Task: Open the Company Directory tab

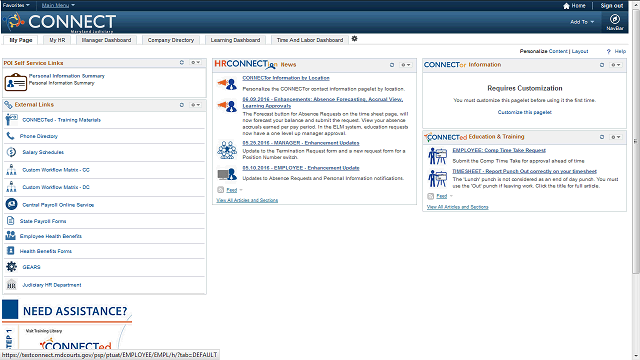Action: coord(171,40)
